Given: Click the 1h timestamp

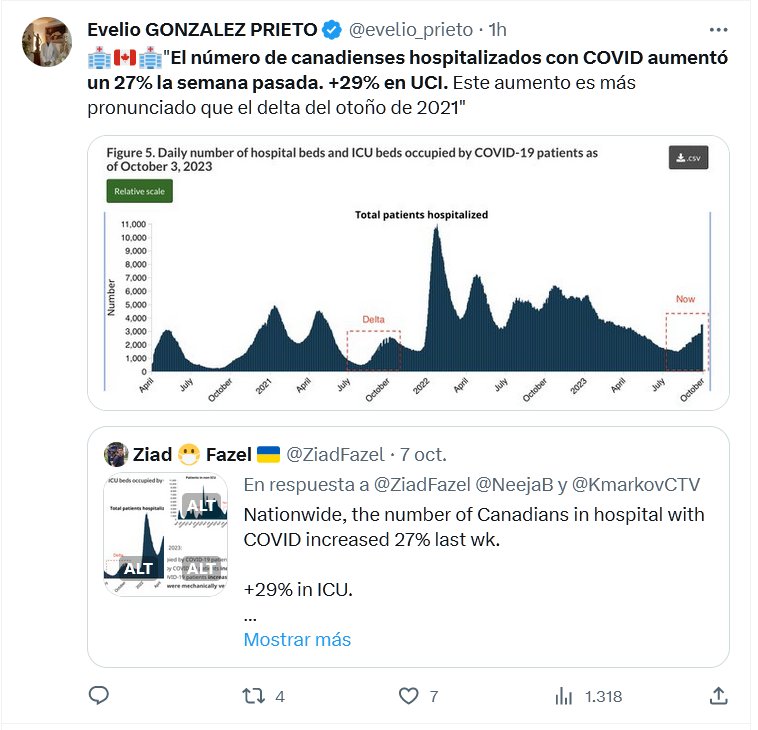Looking at the screenshot, I should (498, 30).
